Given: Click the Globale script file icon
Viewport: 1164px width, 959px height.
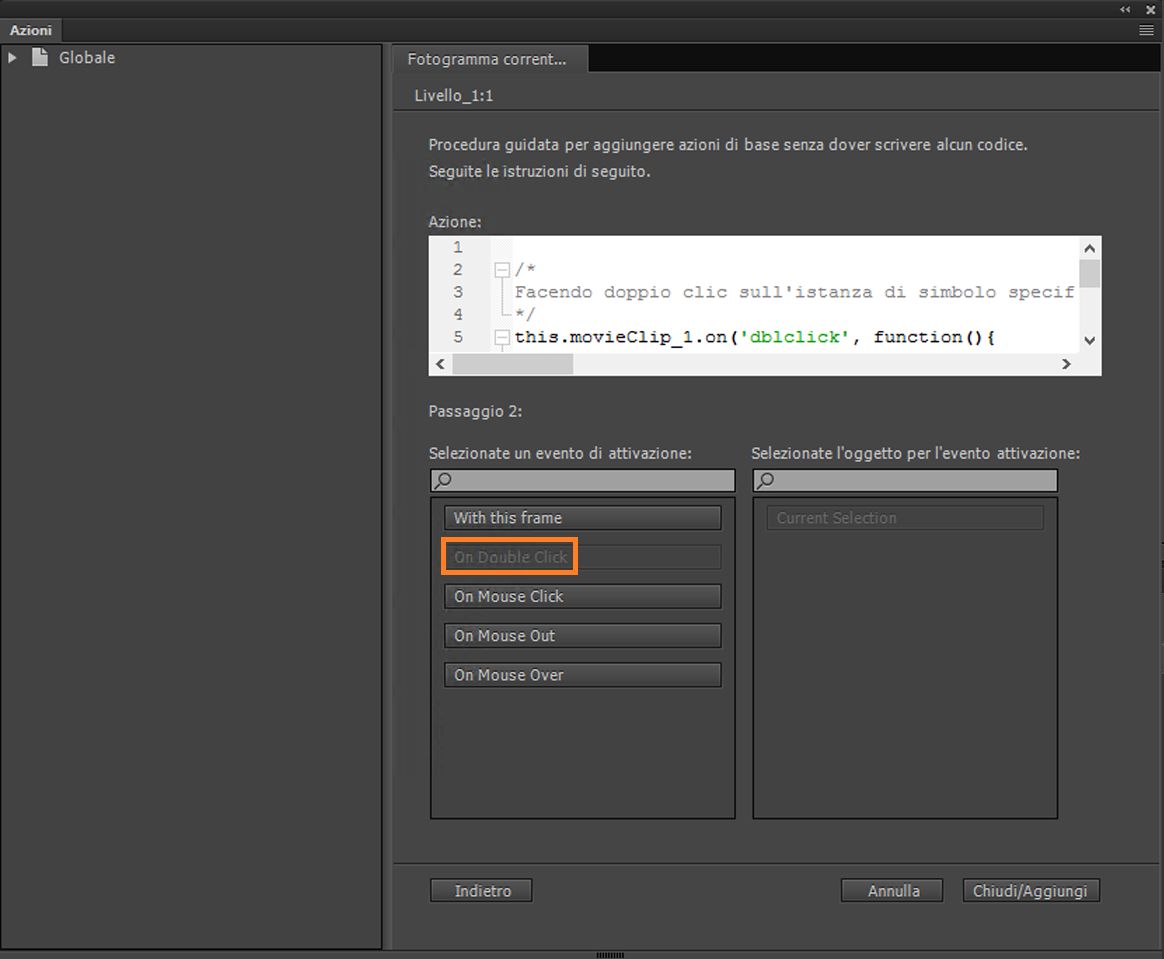Looking at the screenshot, I should tap(40, 57).
